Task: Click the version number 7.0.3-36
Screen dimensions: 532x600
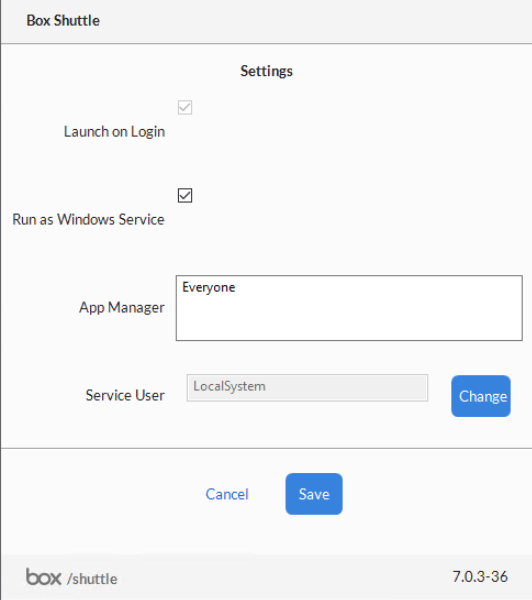Action: pyautogui.click(x=480, y=577)
